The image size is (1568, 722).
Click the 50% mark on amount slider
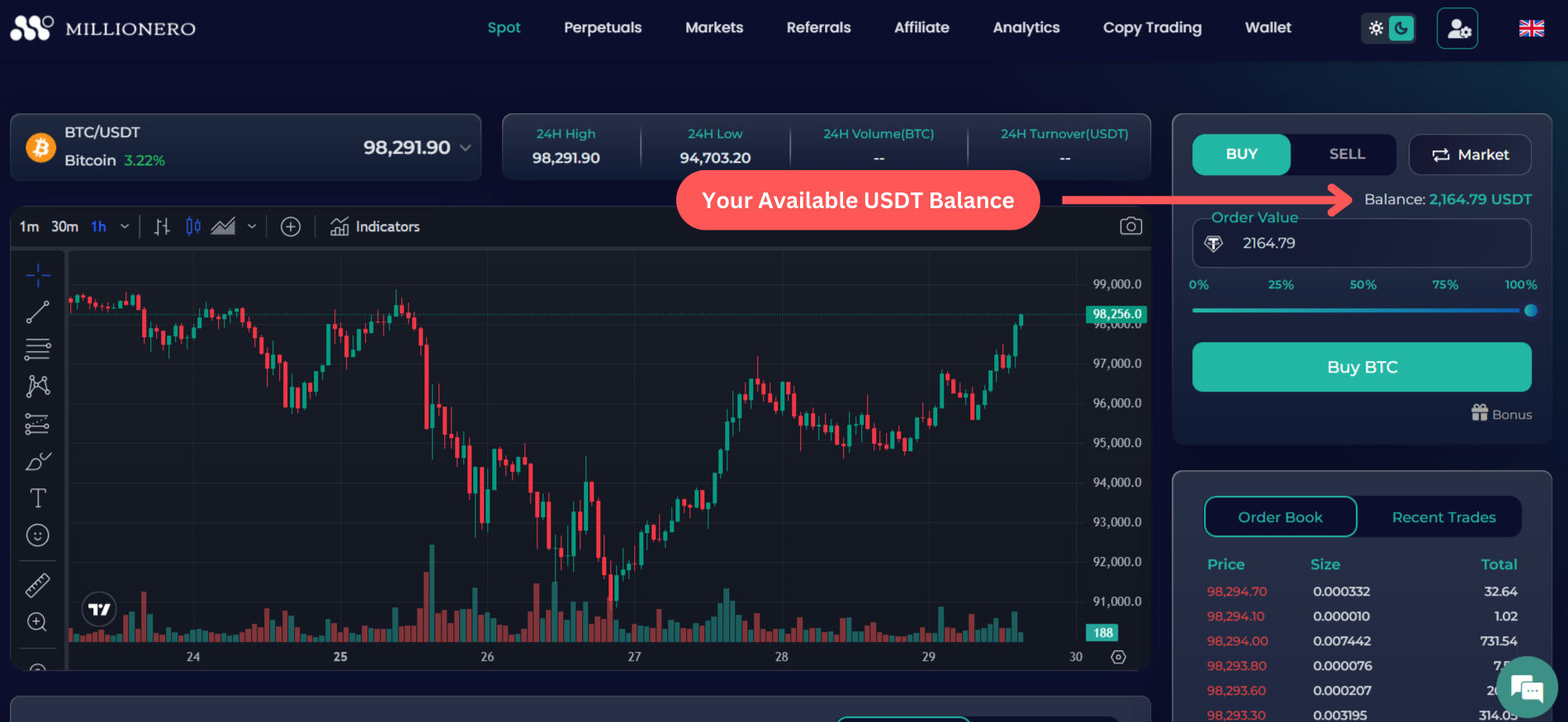click(x=1362, y=311)
